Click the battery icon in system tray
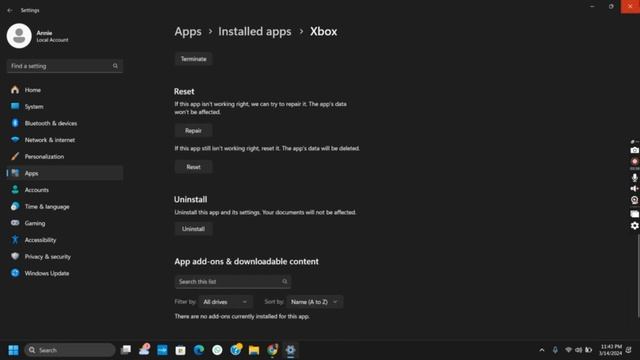This screenshot has height=360, width=640. tap(589, 350)
